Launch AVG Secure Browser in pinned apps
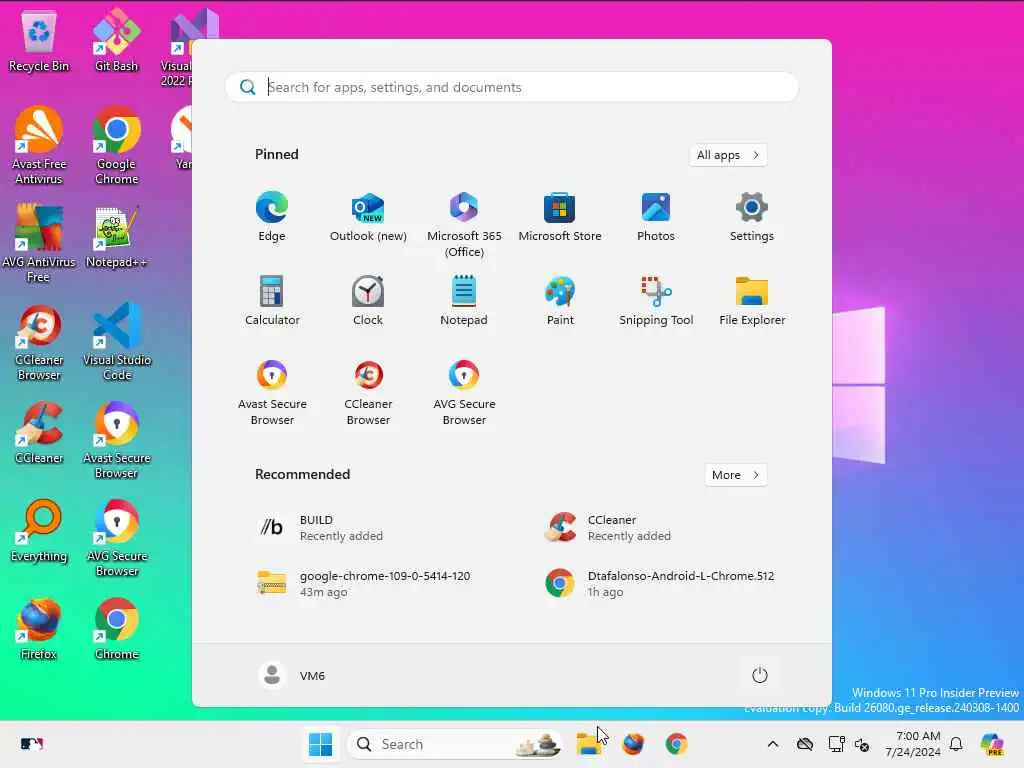Screen dimensions: 1024x768 pyautogui.click(x=464, y=392)
